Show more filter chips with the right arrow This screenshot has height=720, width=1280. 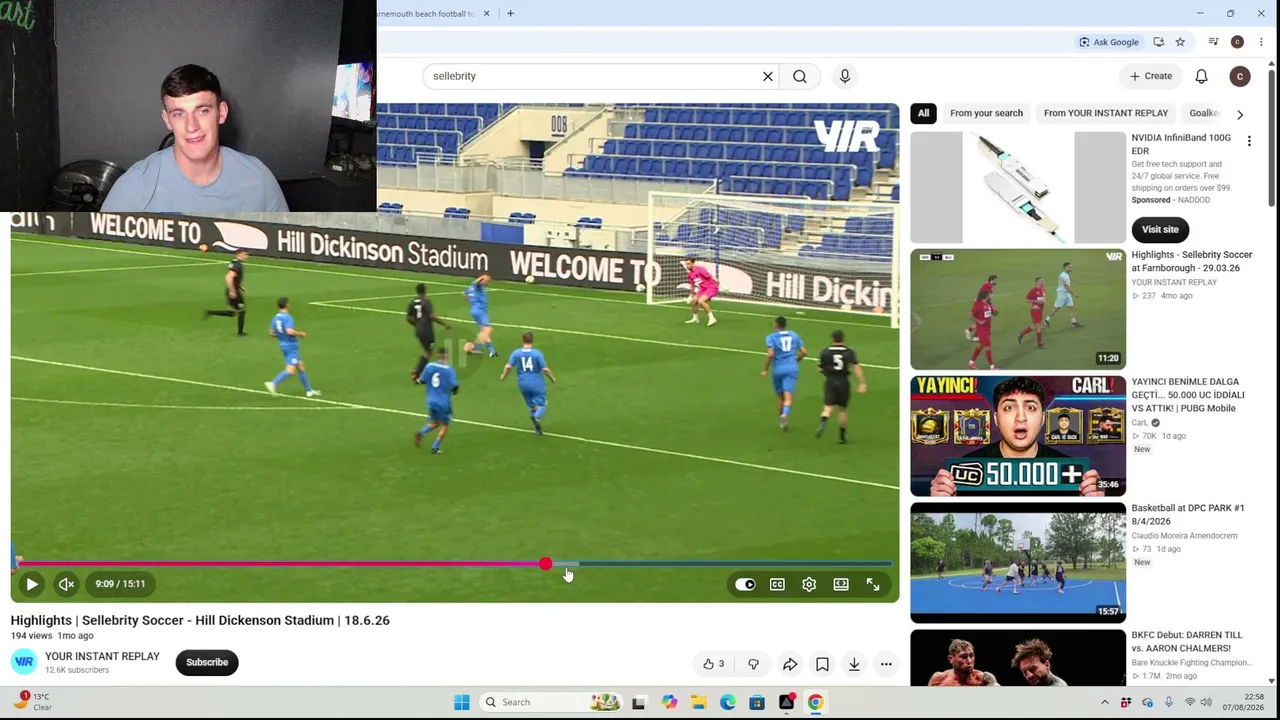(x=1240, y=114)
